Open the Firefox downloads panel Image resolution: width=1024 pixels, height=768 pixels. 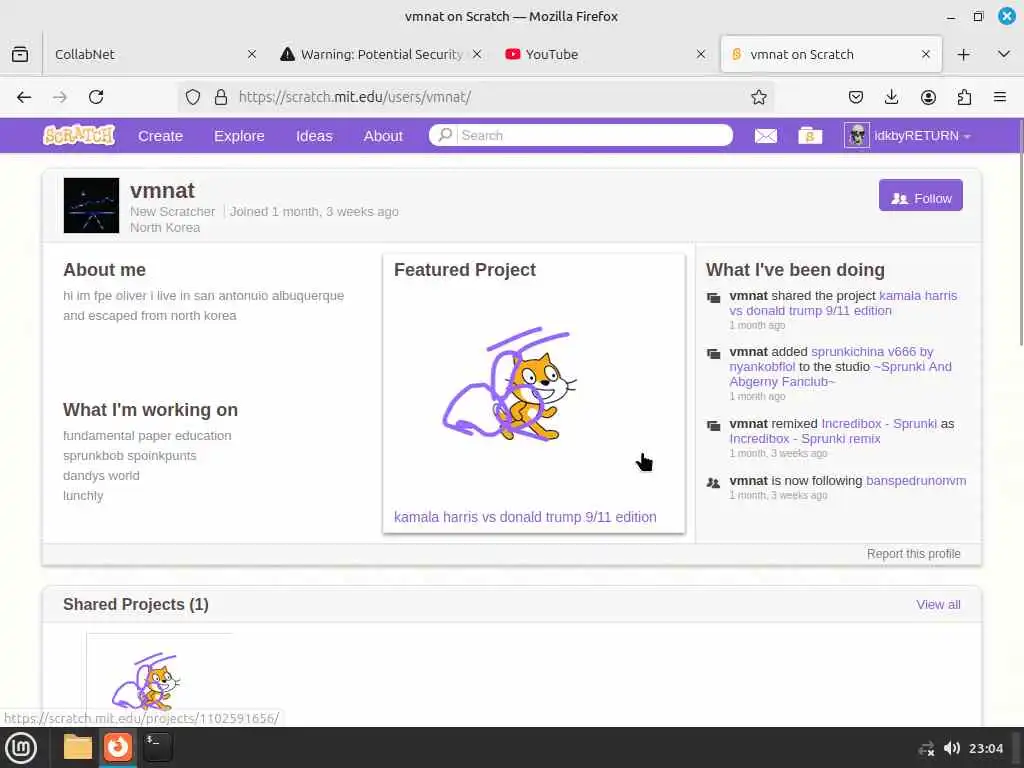(x=891, y=97)
